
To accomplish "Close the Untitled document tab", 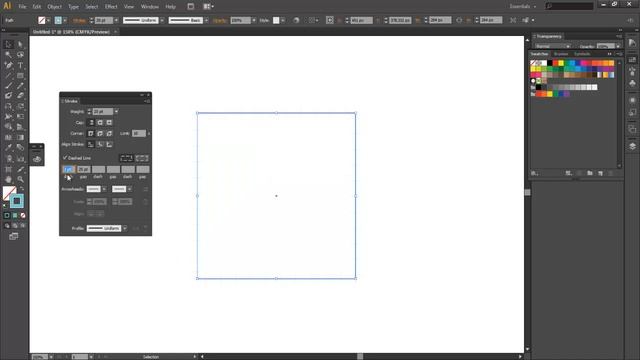I will (x=116, y=31).
